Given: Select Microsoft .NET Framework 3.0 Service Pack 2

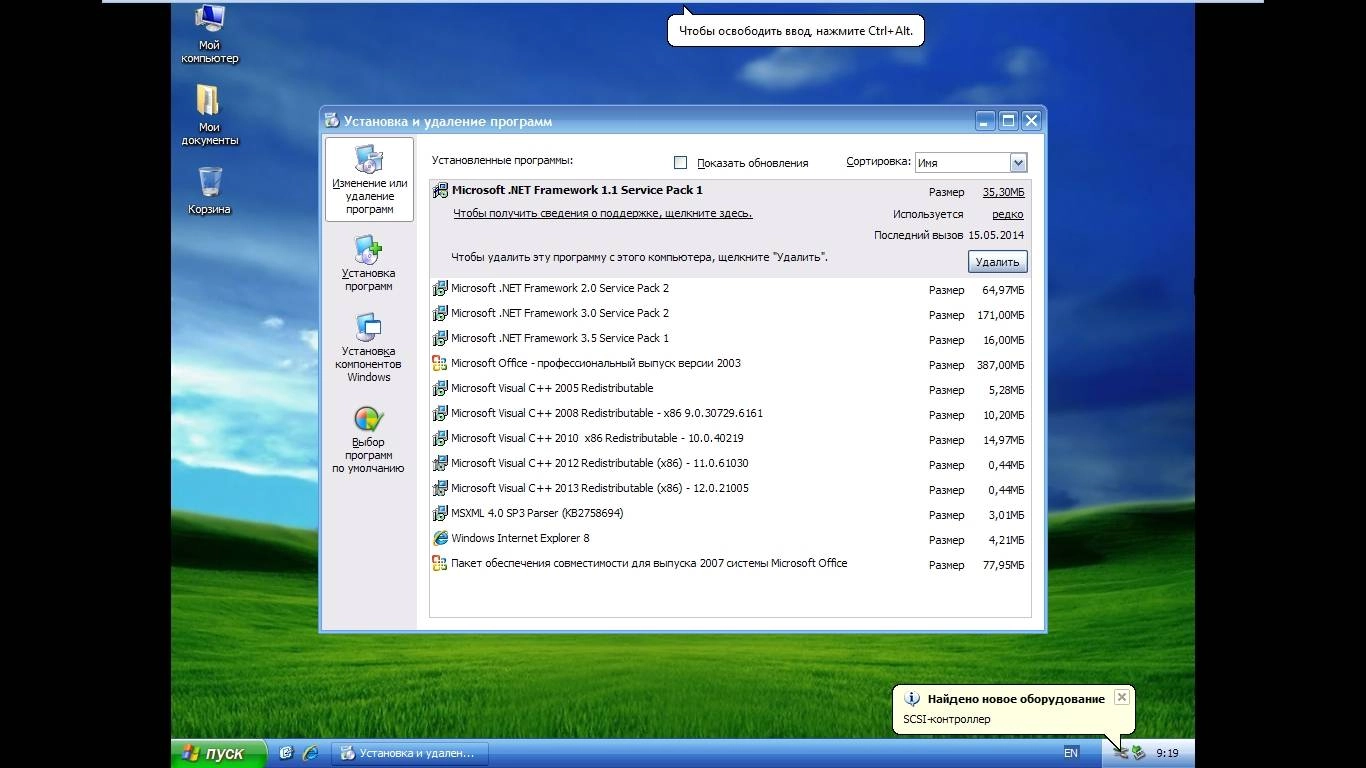Looking at the screenshot, I should point(730,314).
